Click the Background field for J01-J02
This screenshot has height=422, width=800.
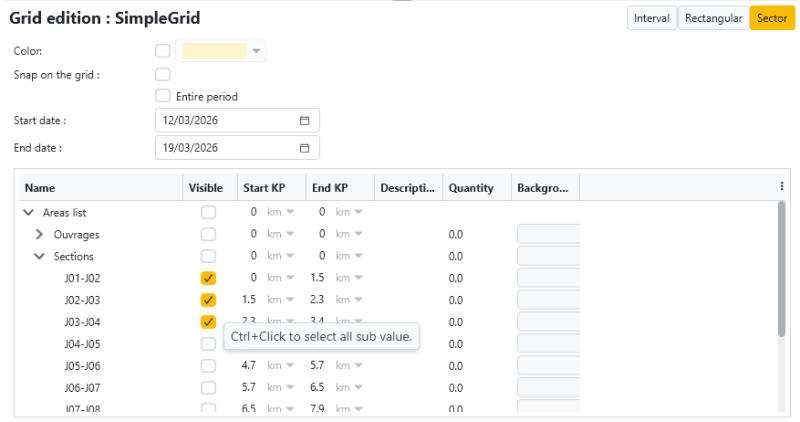(x=548, y=278)
